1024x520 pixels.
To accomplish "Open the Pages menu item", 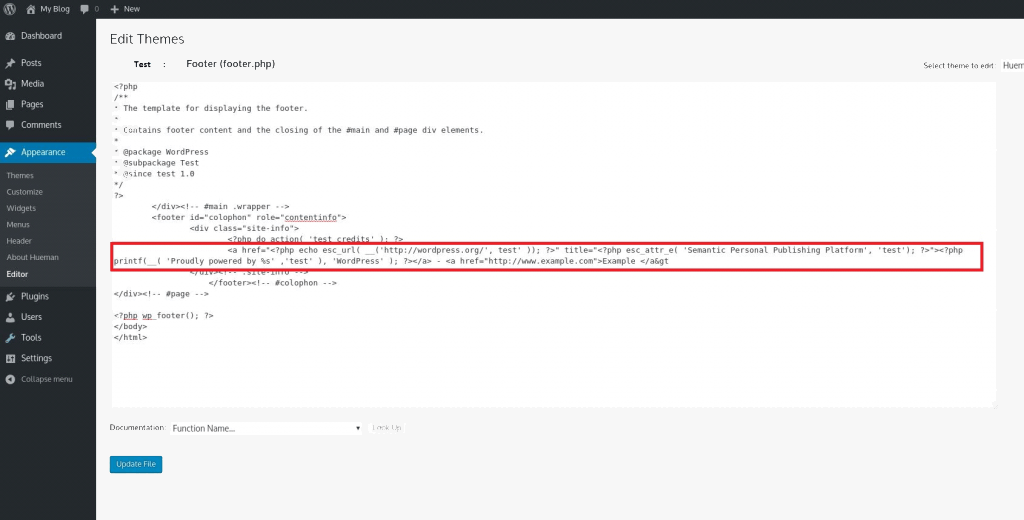I will [x=32, y=105].
